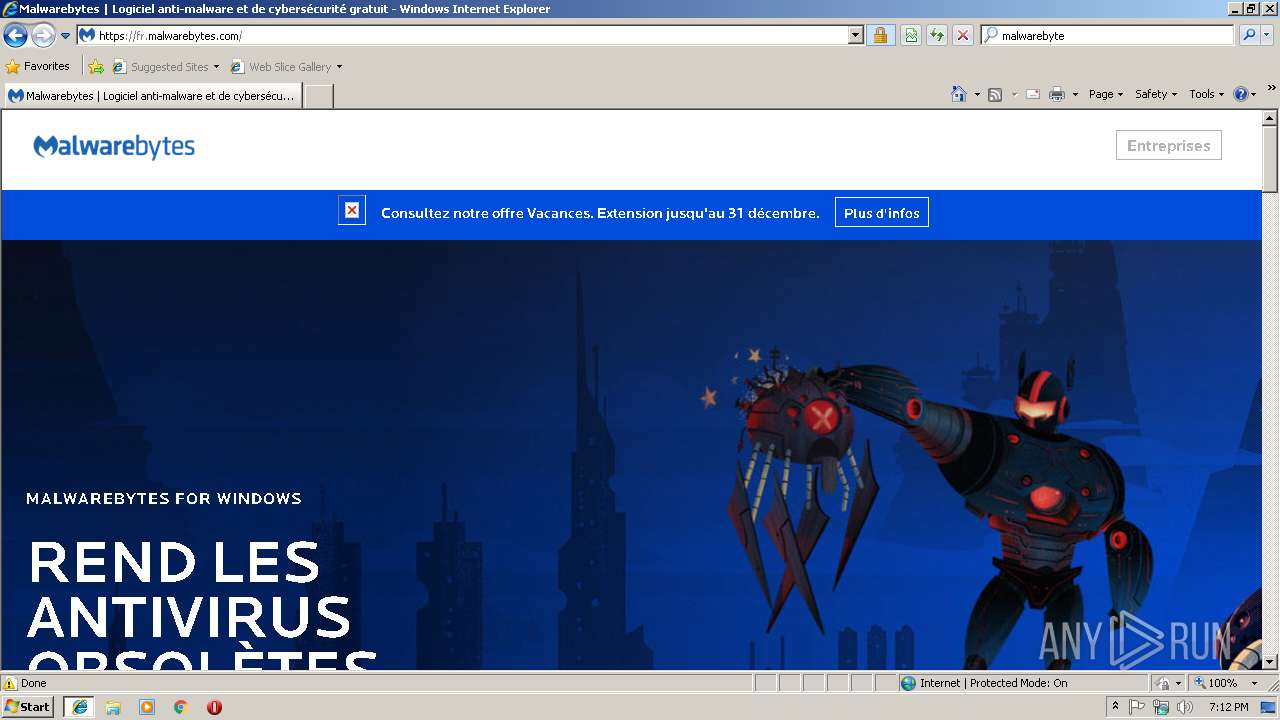
Task: Toggle the Compatibility View icon
Action: (911, 35)
